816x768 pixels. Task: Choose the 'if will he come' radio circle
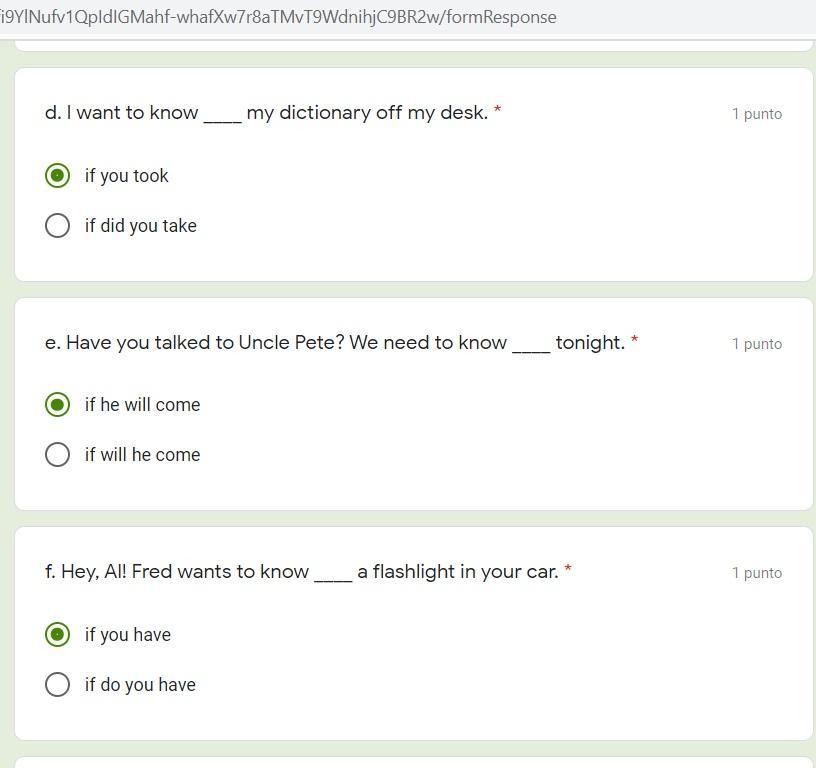tap(58, 455)
